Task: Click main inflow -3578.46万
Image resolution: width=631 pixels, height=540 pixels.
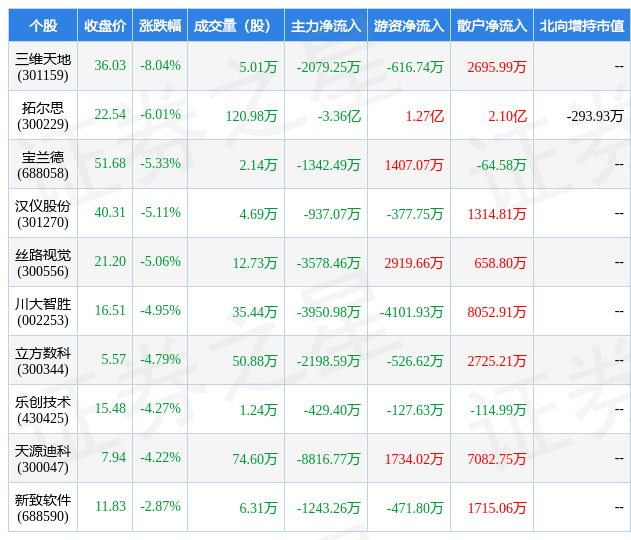Action: click(x=328, y=263)
